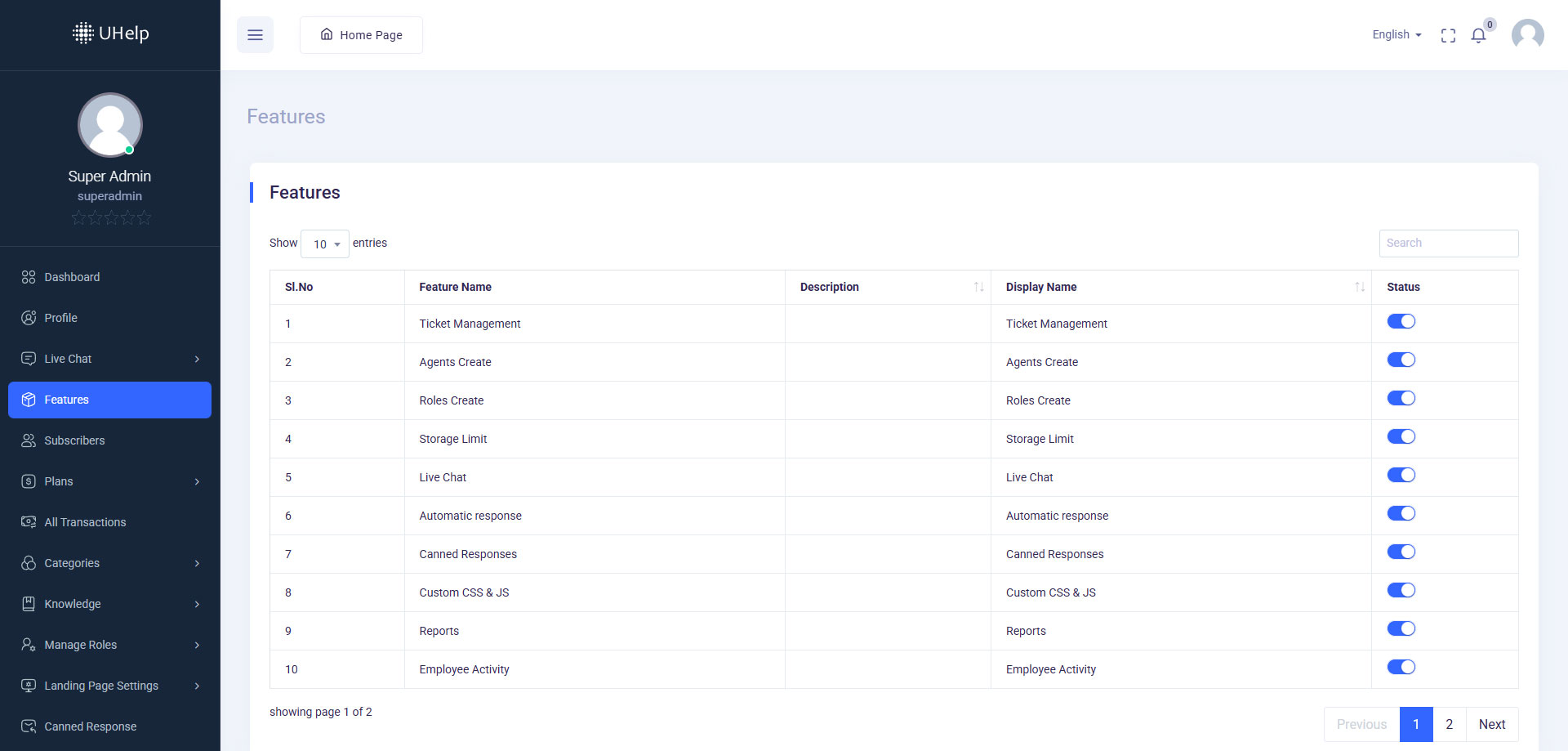This screenshot has height=751, width=1568.
Task: Click the Home Page button
Action: (361, 35)
